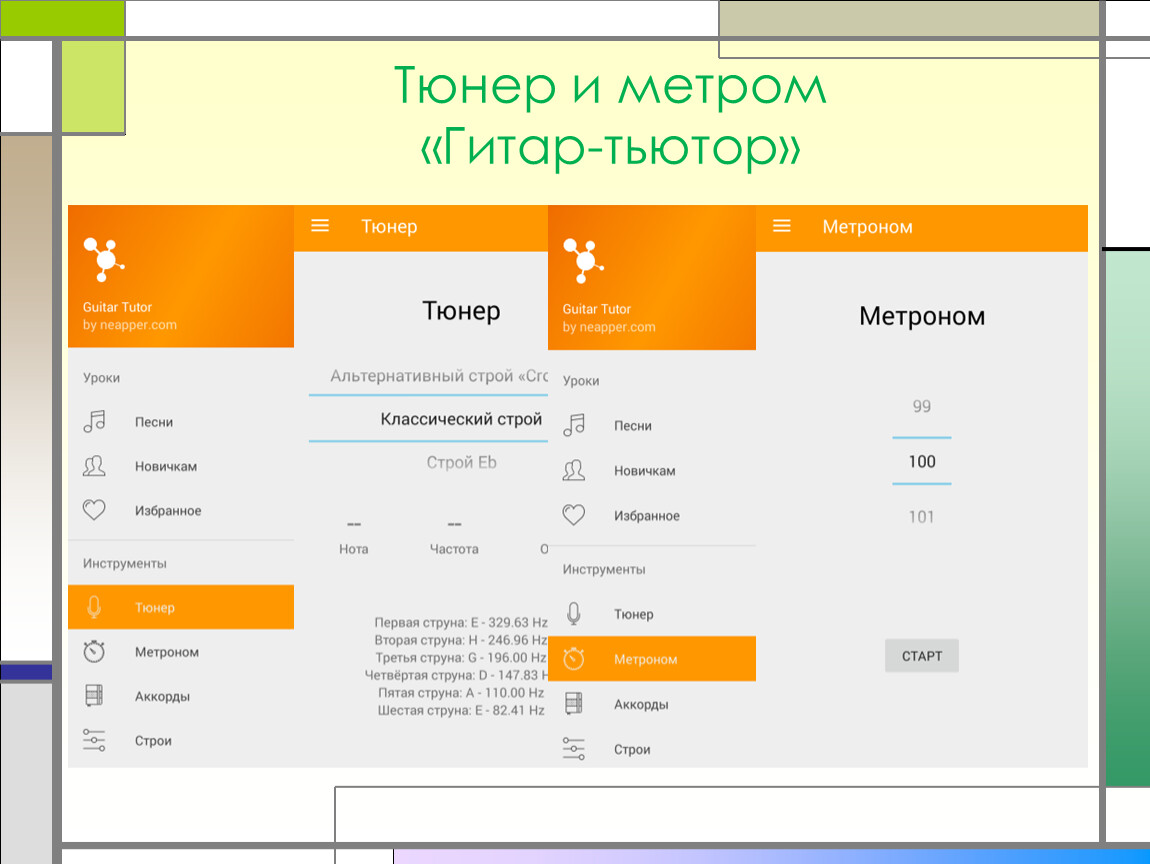Select tempo value 100 in picker
The image size is (1150, 864).
(921, 461)
